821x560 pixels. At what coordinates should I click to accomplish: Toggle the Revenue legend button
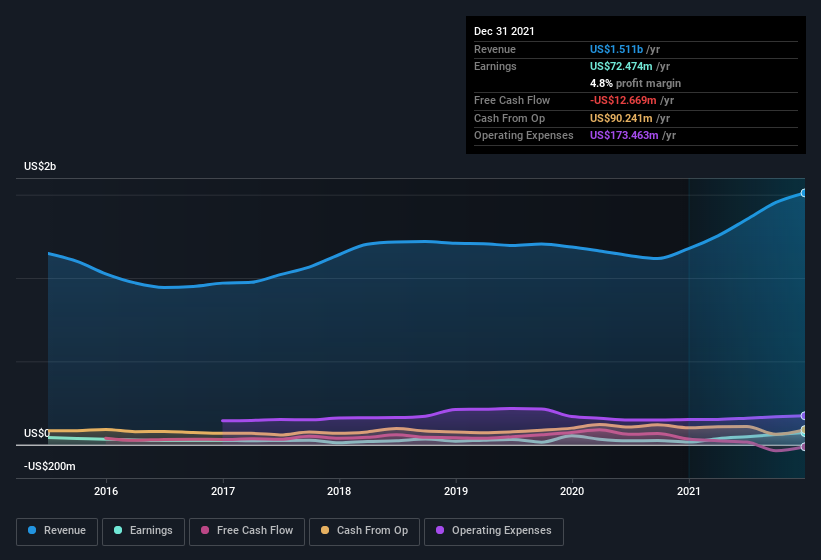coord(57,531)
